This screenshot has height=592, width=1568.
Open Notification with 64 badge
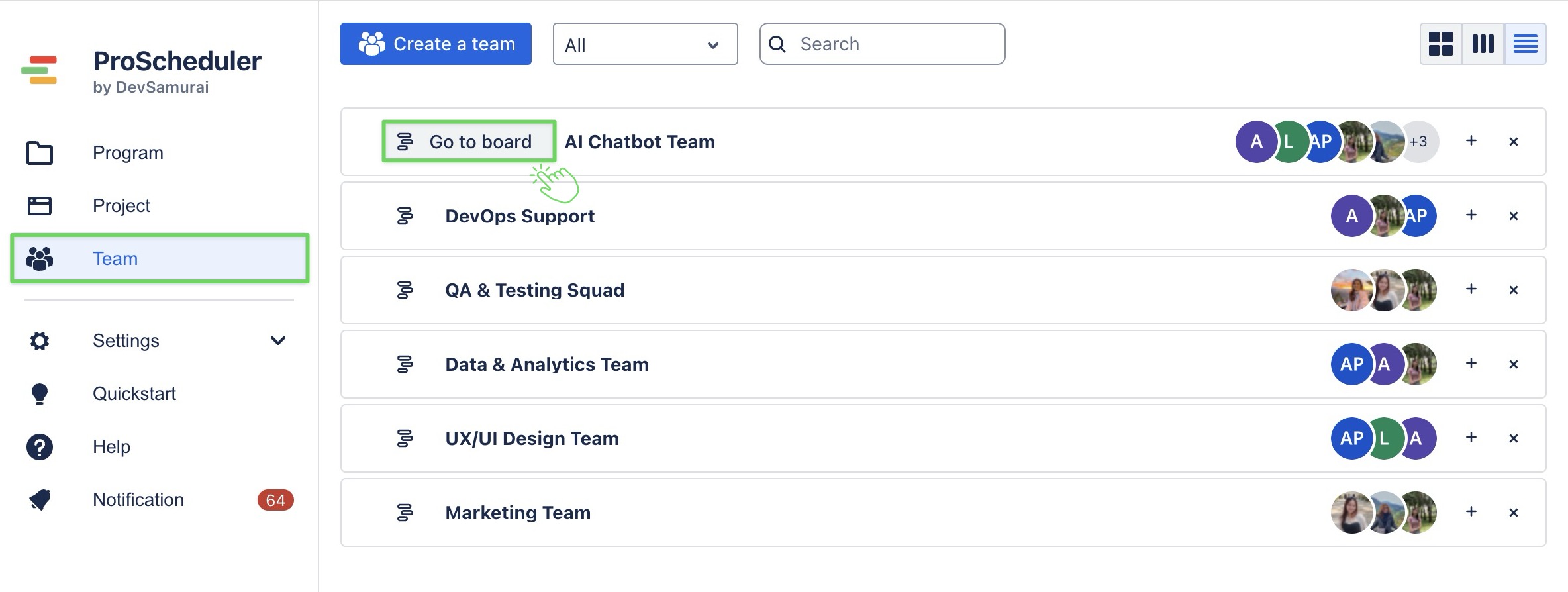pyautogui.click(x=138, y=500)
